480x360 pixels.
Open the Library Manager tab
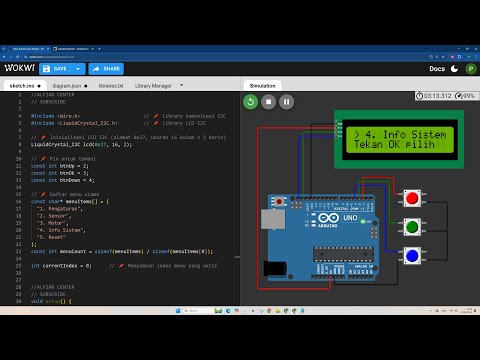[153, 86]
